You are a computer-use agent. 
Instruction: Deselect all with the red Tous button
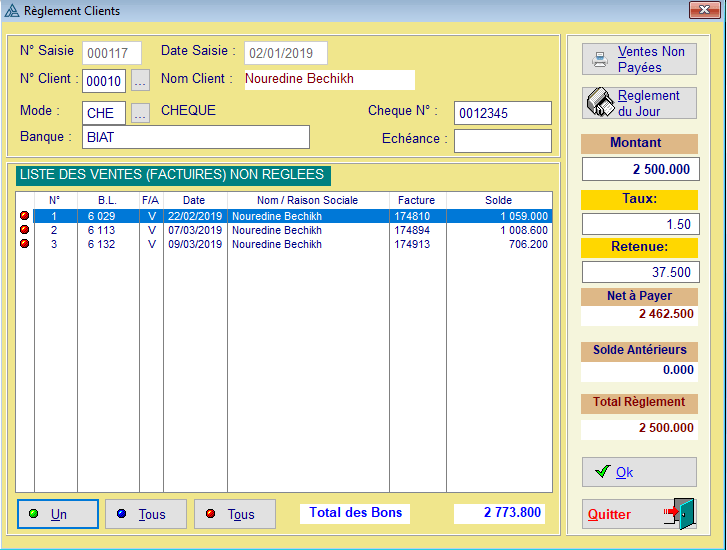click(x=235, y=514)
